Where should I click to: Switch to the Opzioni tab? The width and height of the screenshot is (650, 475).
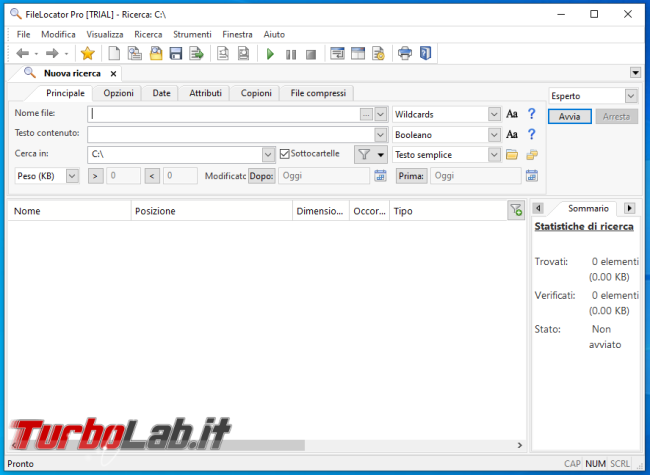pos(118,93)
